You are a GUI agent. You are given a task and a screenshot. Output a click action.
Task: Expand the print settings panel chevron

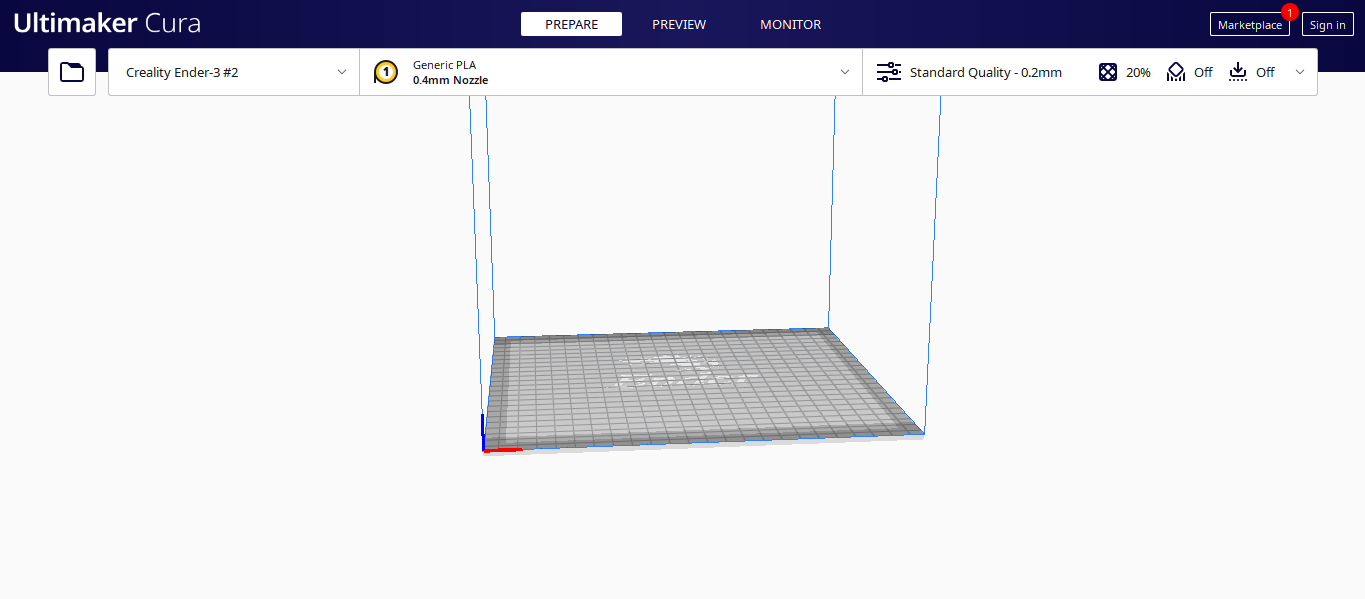(x=1300, y=72)
